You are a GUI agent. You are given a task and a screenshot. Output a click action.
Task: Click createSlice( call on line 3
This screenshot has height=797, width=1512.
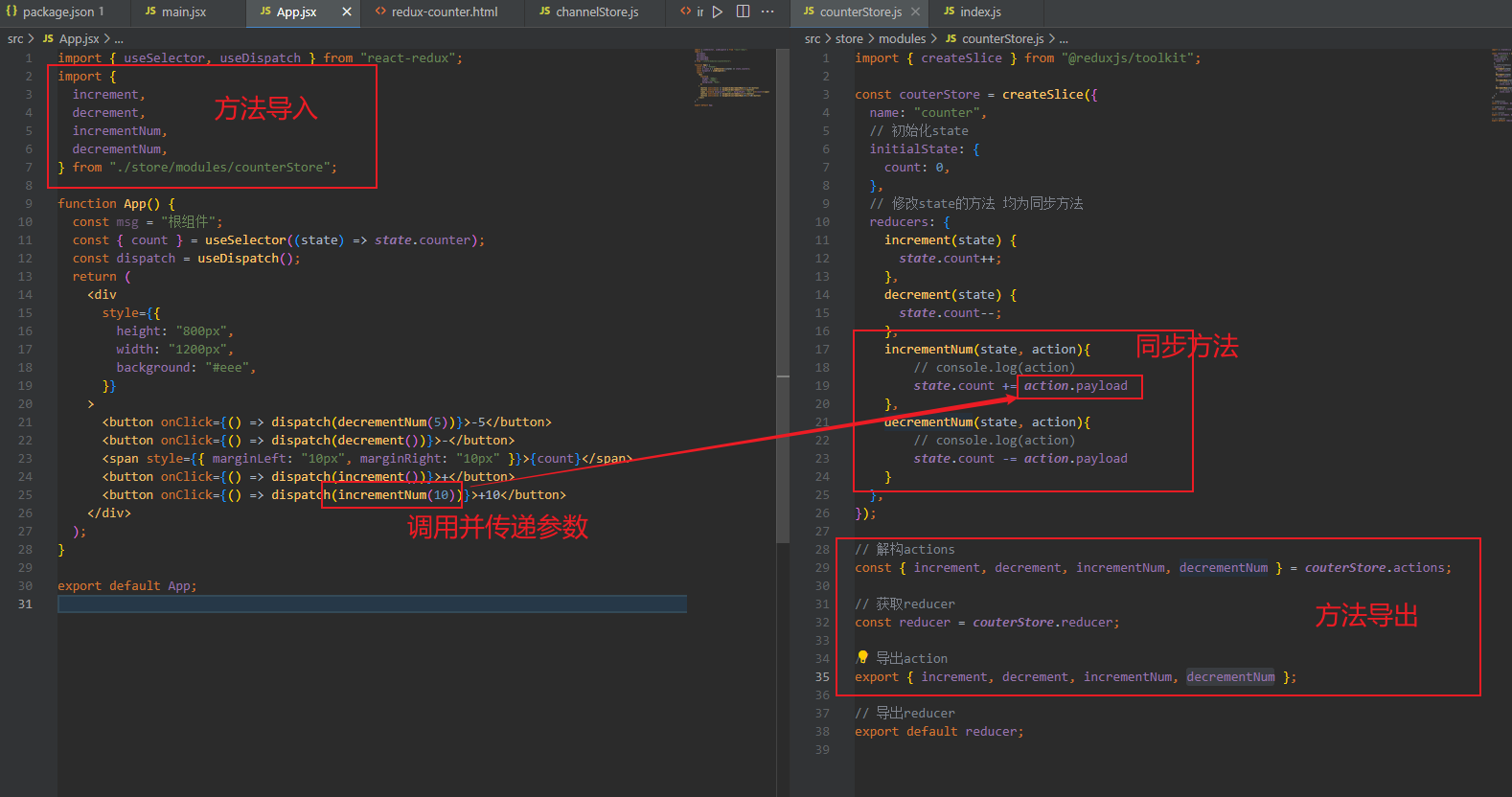click(x=1046, y=94)
